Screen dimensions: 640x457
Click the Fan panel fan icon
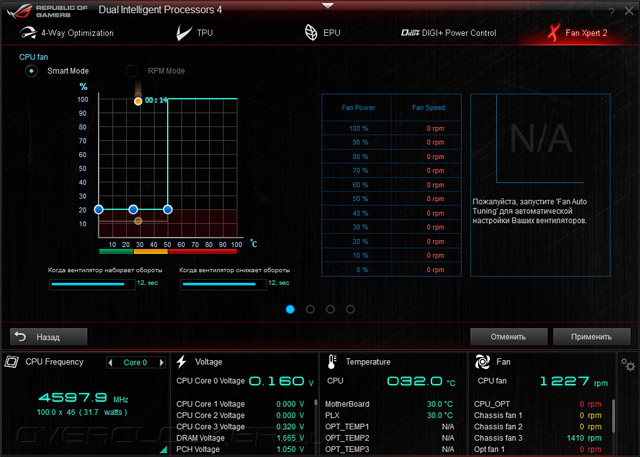[482, 362]
